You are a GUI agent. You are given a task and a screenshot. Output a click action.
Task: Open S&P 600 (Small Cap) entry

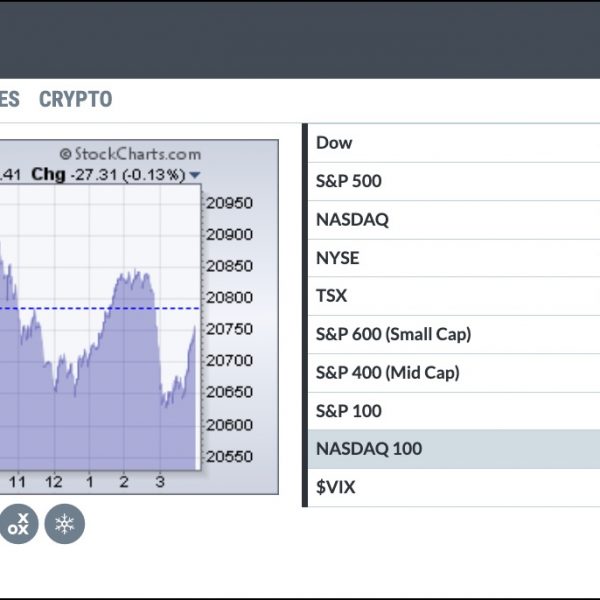[x=454, y=334]
